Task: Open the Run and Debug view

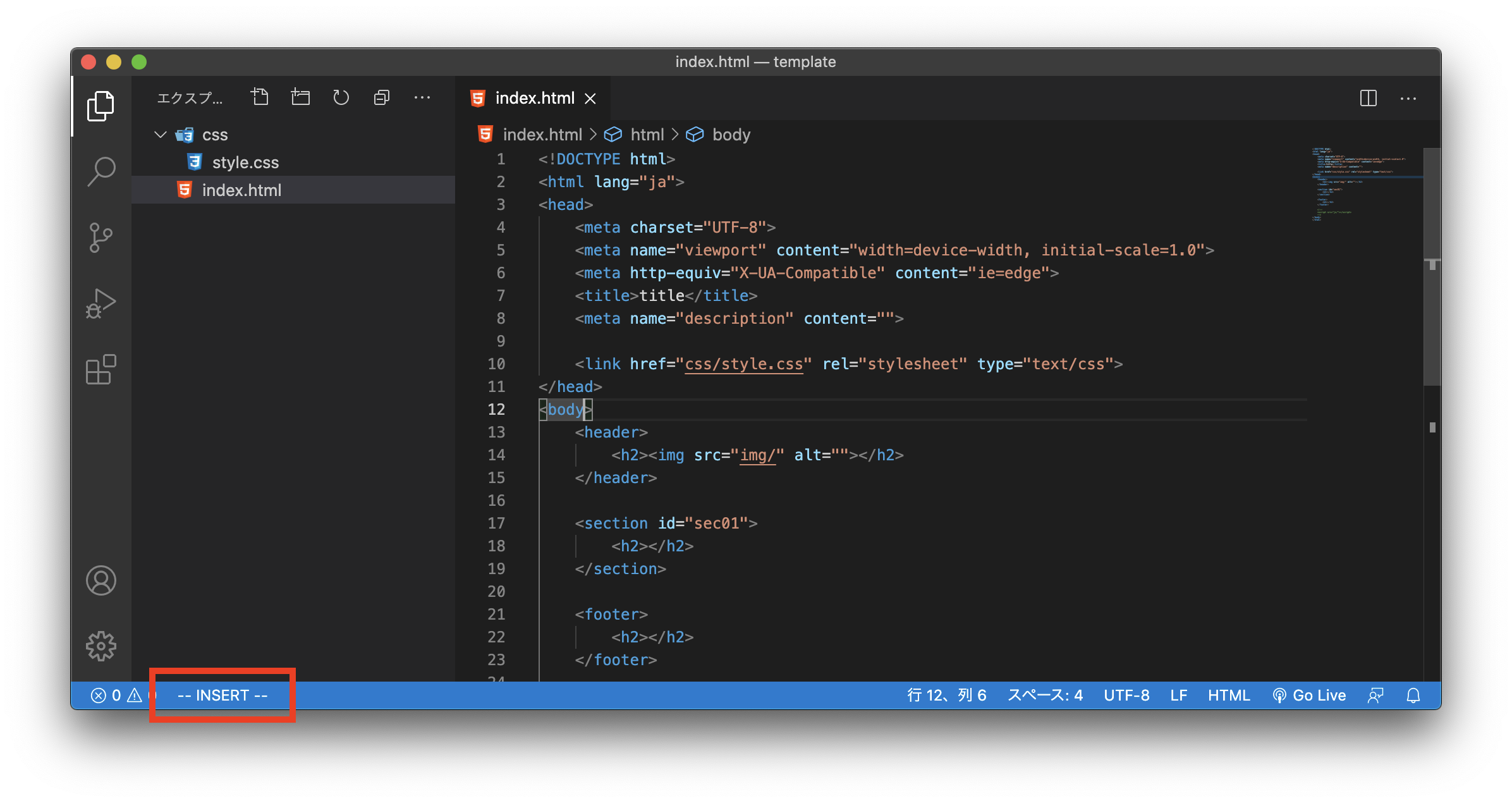Action: click(x=101, y=303)
